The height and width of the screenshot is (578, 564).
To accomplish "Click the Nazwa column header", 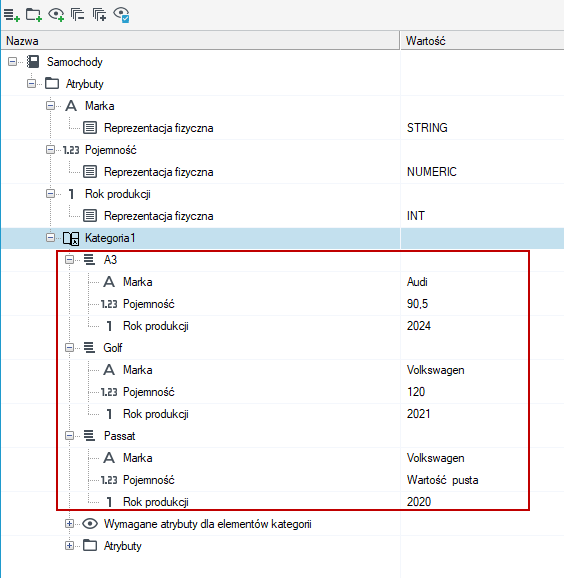I will pyautogui.click(x=200, y=41).
